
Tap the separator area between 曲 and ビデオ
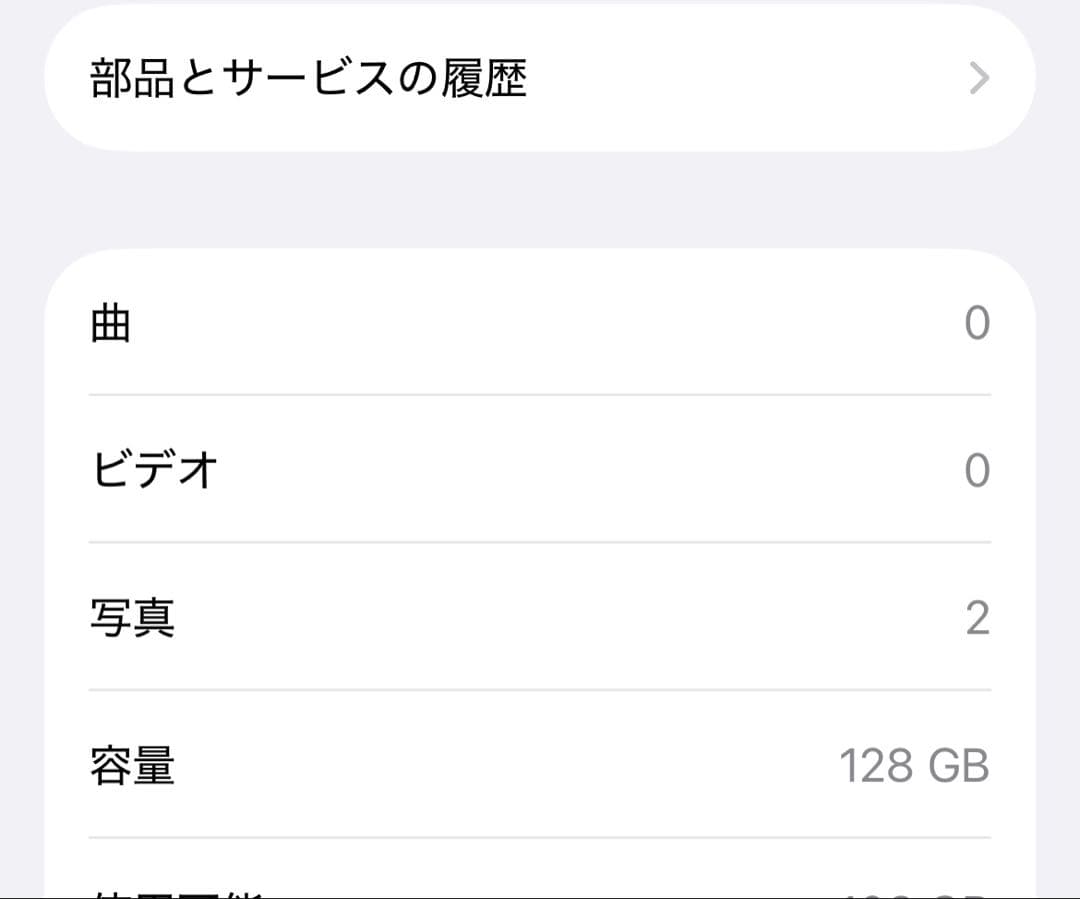(x=540, y=394)
